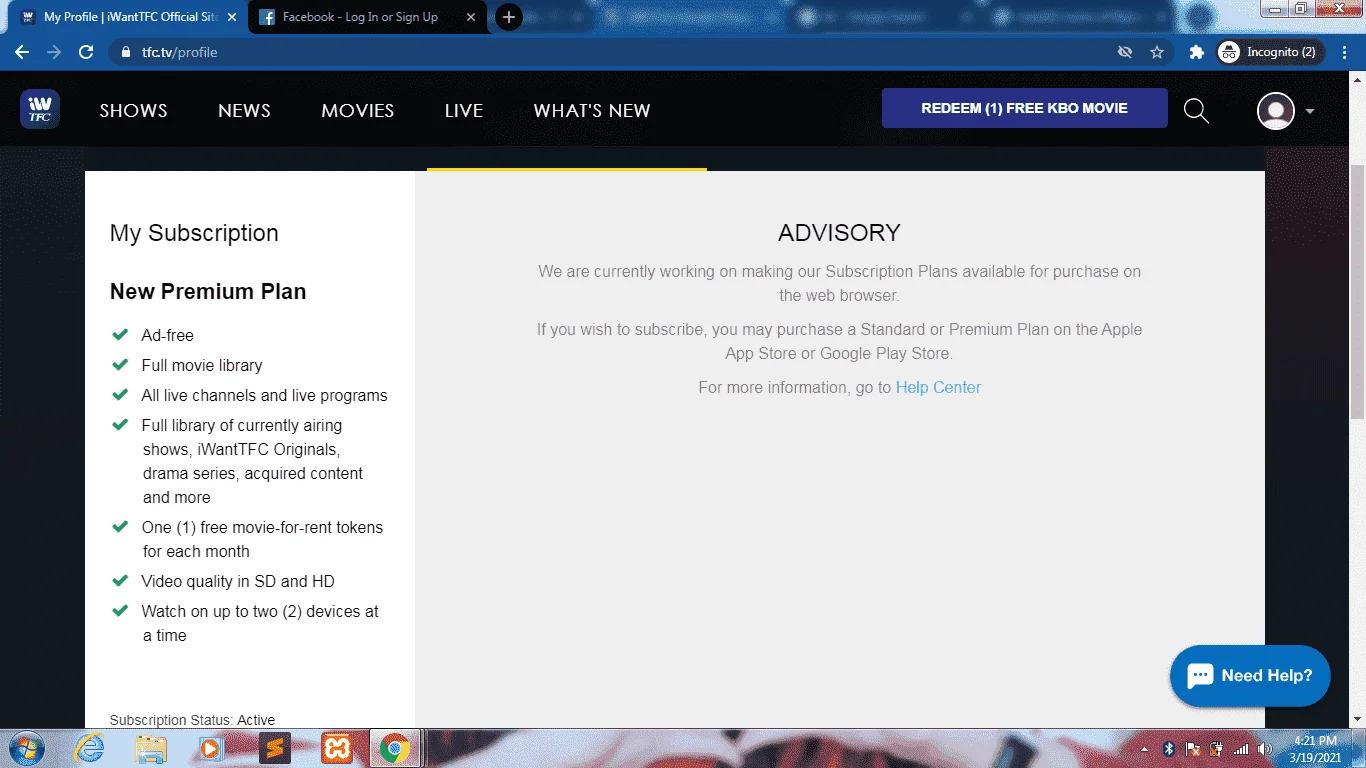The width and height of the screenshot is (1366, 768).
Task: Click the My Subscription heading
Action: point(194,233)
